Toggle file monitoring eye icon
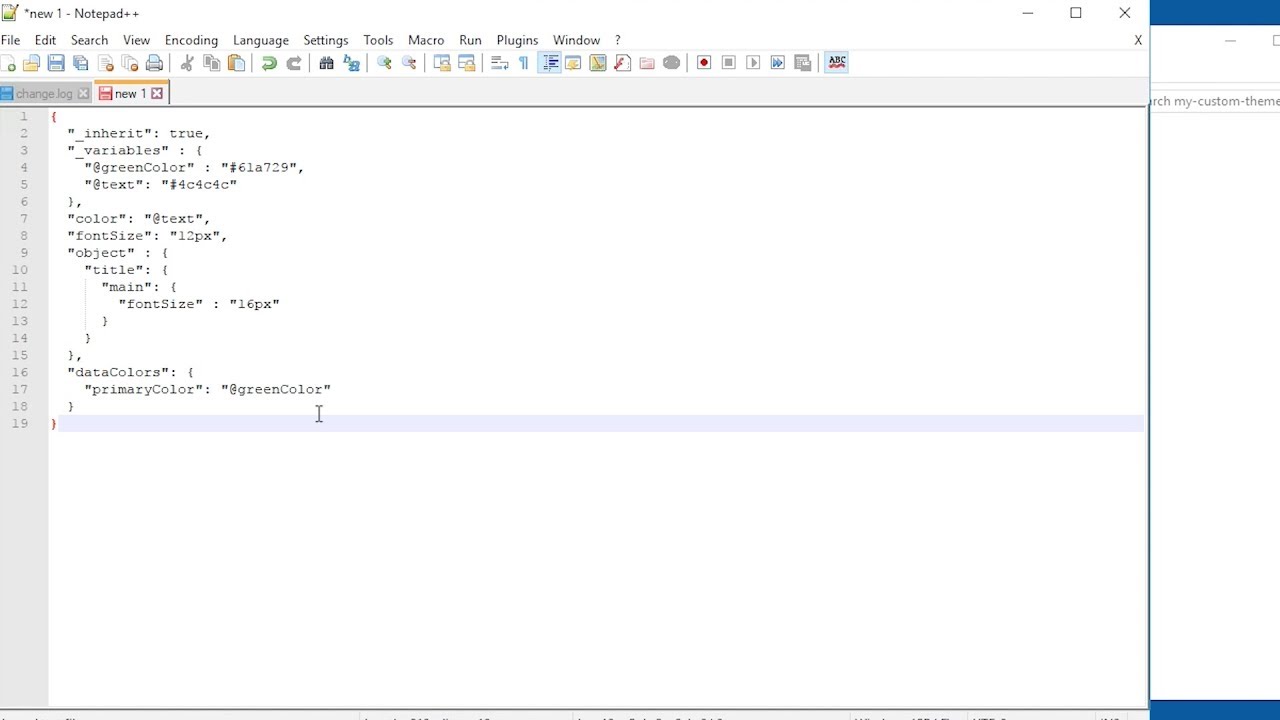1280x720 pixels. click(671, 63)
